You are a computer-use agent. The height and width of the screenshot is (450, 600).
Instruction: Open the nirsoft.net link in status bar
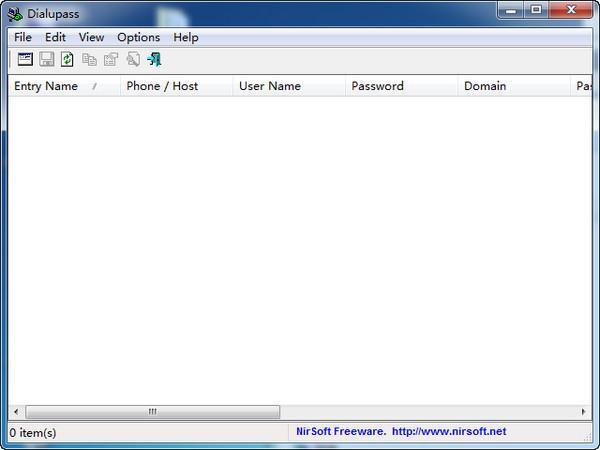[449, 432]
